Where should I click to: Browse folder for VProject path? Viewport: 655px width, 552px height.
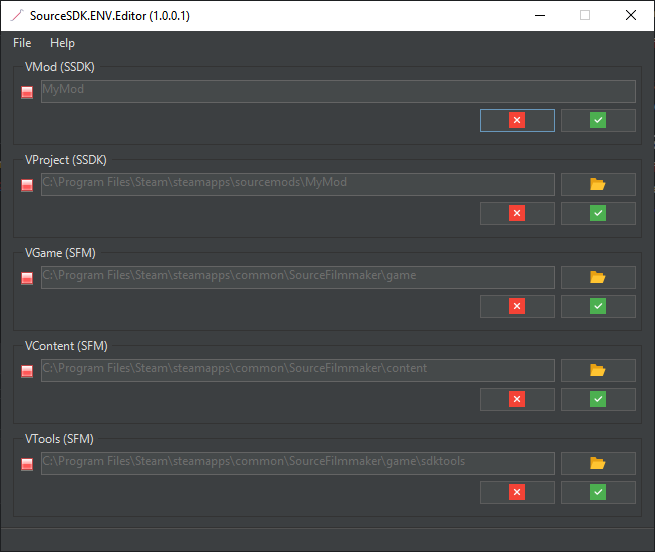(598, 184)
